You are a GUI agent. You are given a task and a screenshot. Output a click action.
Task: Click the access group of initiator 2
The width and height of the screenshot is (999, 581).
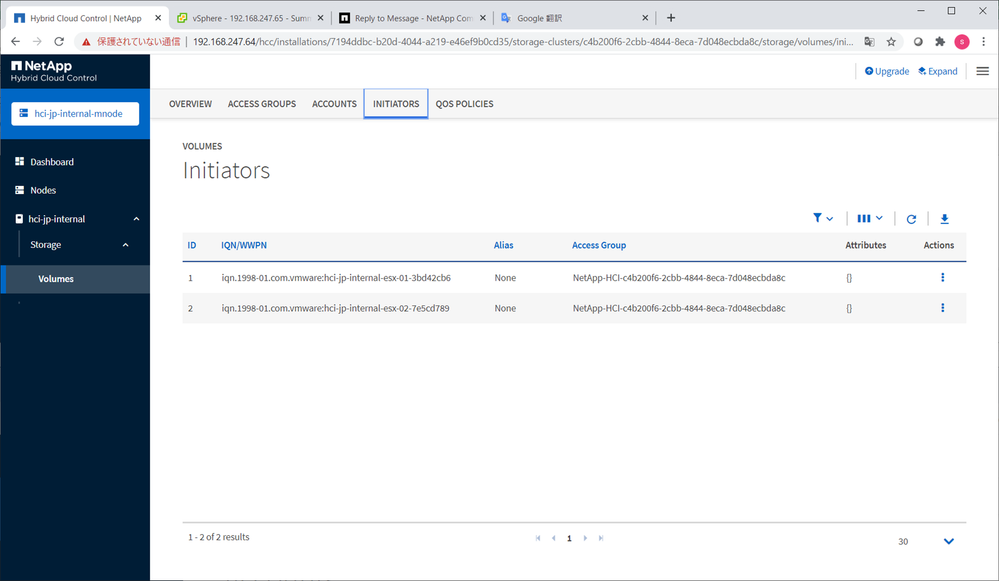(679, 308)
